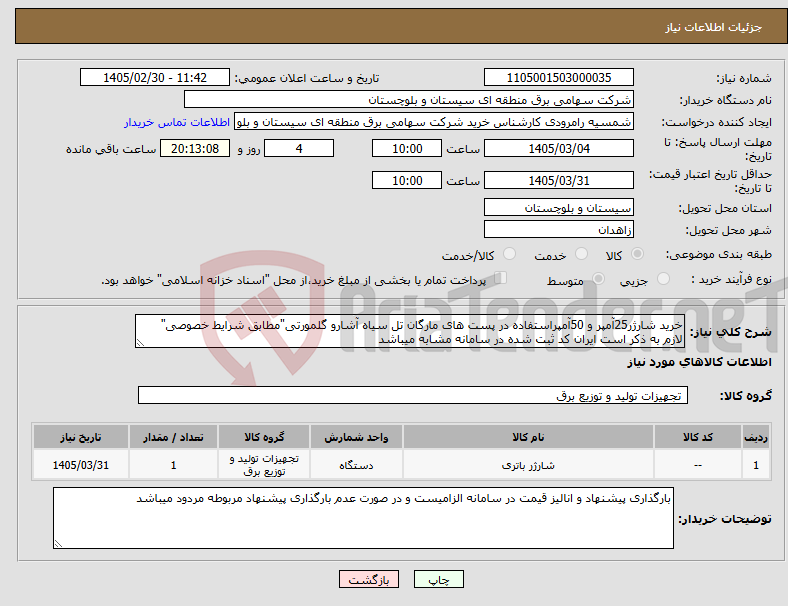Click the چاپ (print) button
788x606 pixels.
[x=439, y=579]
